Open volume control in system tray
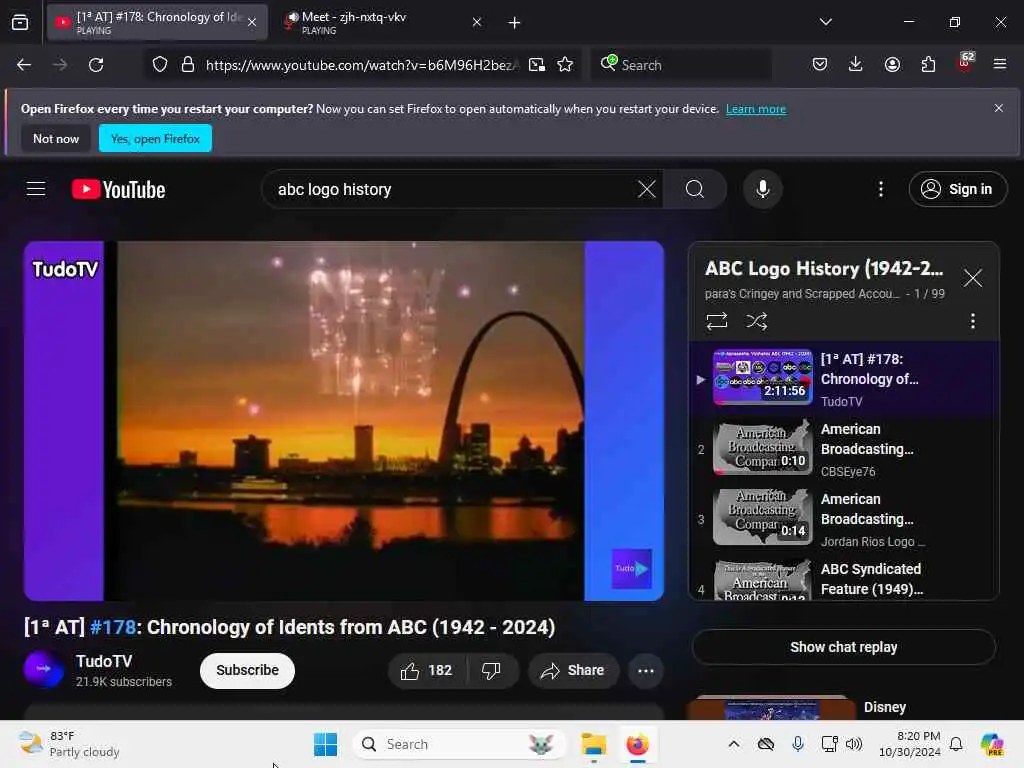The image size is (1024, 768). tap(854, 744)
